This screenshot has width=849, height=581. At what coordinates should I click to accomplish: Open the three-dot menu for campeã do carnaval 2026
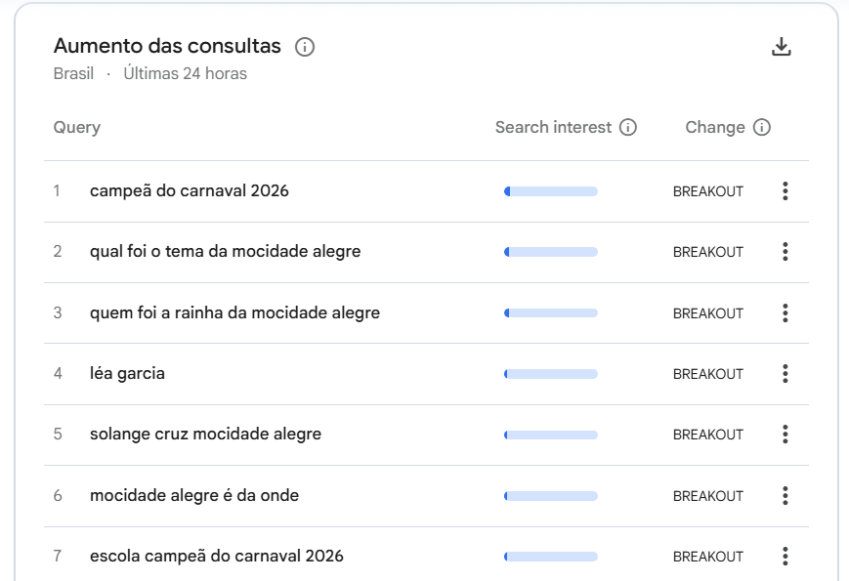[x=784, y=190]
